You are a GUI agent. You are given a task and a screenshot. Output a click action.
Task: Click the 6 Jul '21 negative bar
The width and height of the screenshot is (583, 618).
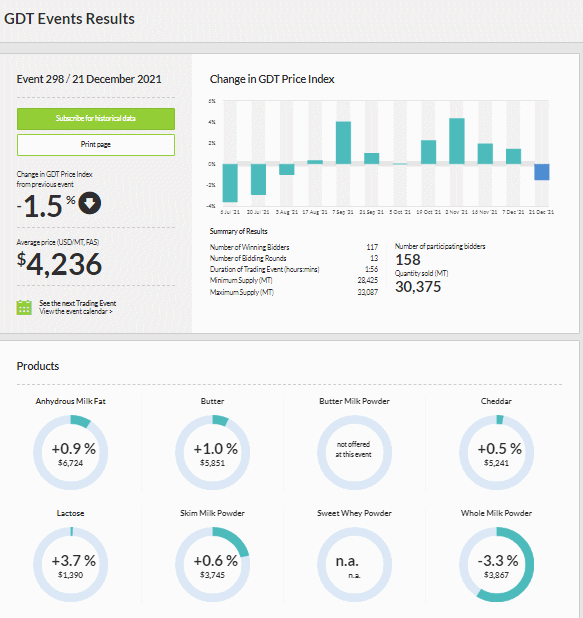pyautogui.click(x=230, y=183)
